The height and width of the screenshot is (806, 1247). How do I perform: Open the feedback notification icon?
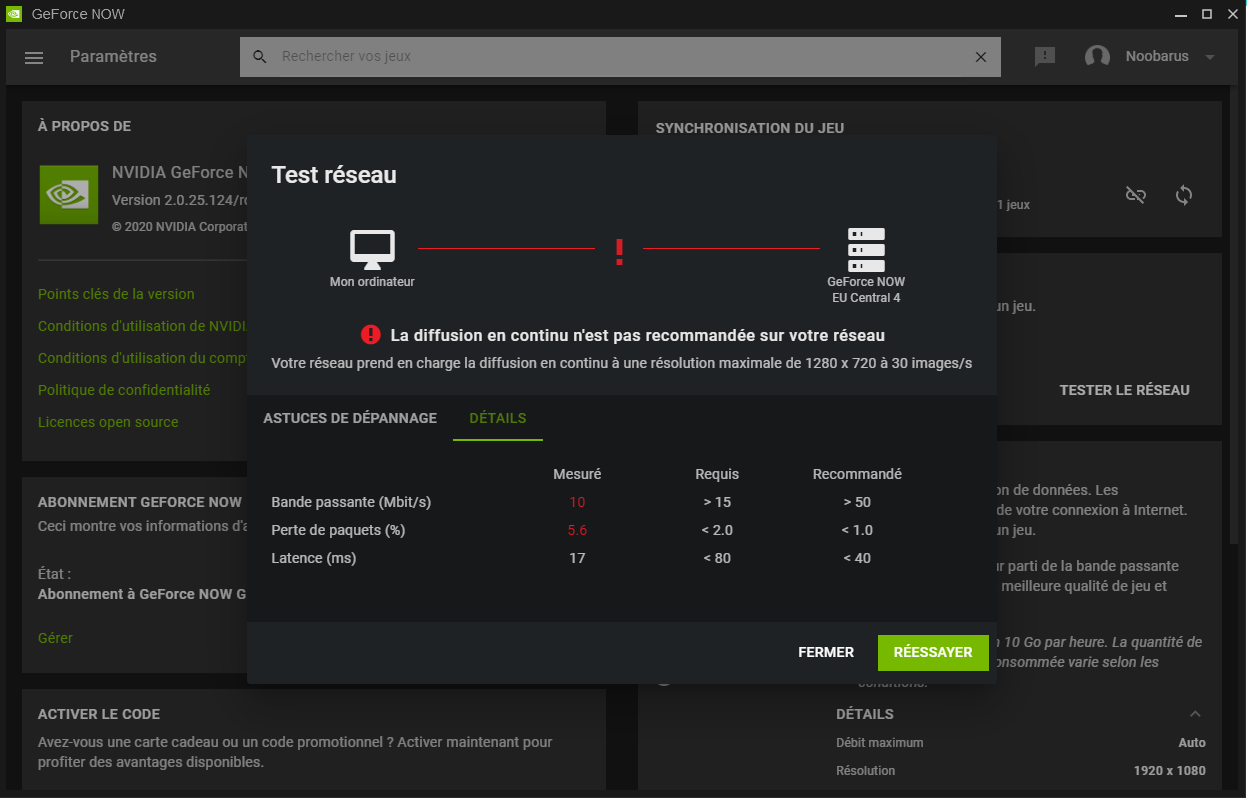click(x=1045, y=57)
